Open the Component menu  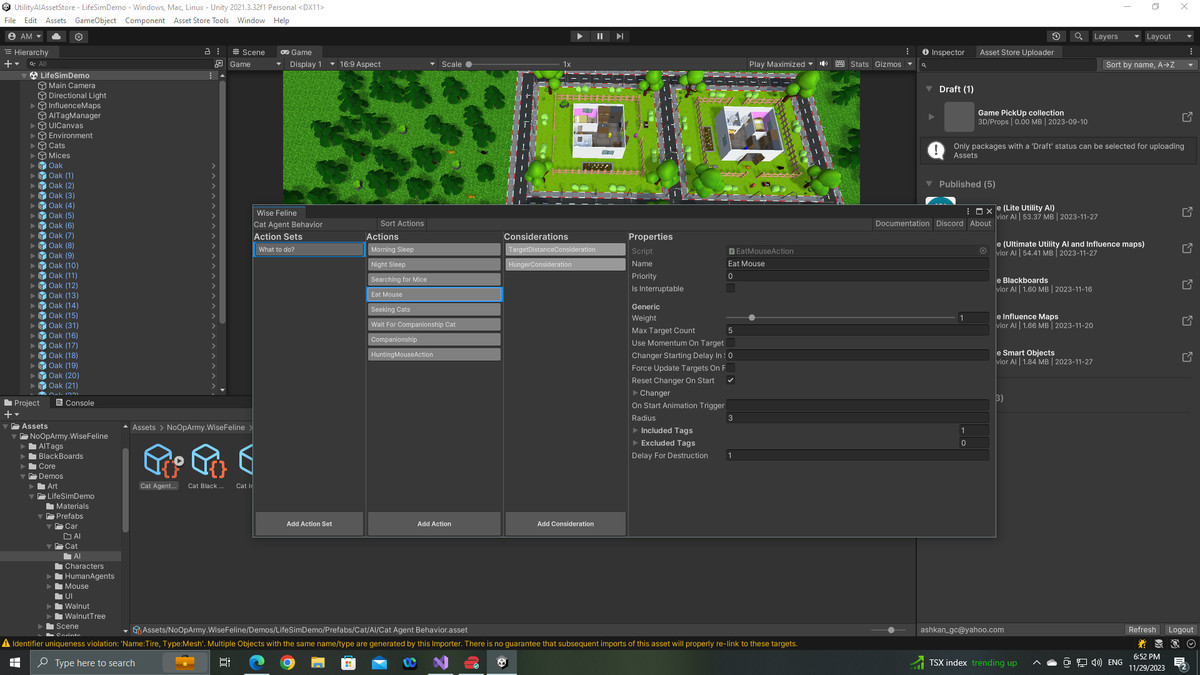pos(145,20)
